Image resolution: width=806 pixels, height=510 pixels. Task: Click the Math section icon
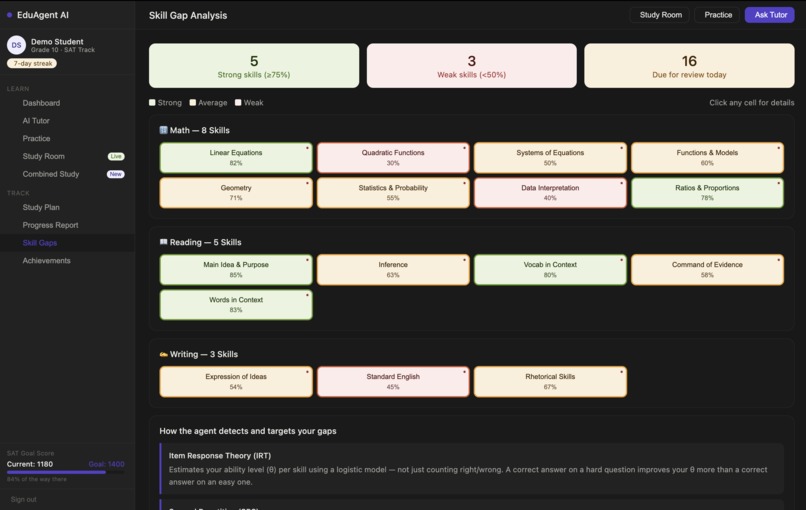click(x=163, y=130)
